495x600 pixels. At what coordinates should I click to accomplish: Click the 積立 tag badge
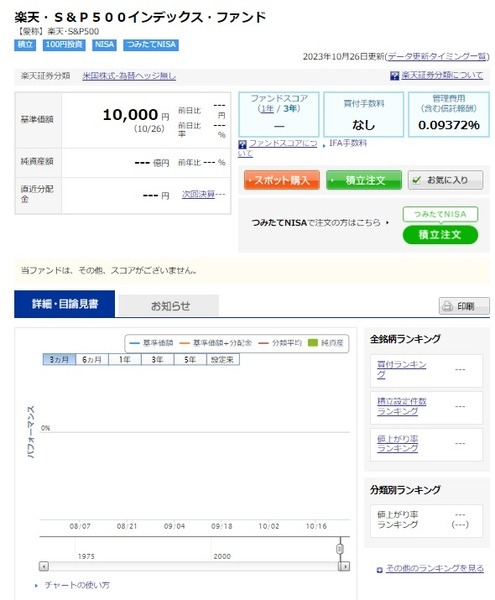(25, 45)
